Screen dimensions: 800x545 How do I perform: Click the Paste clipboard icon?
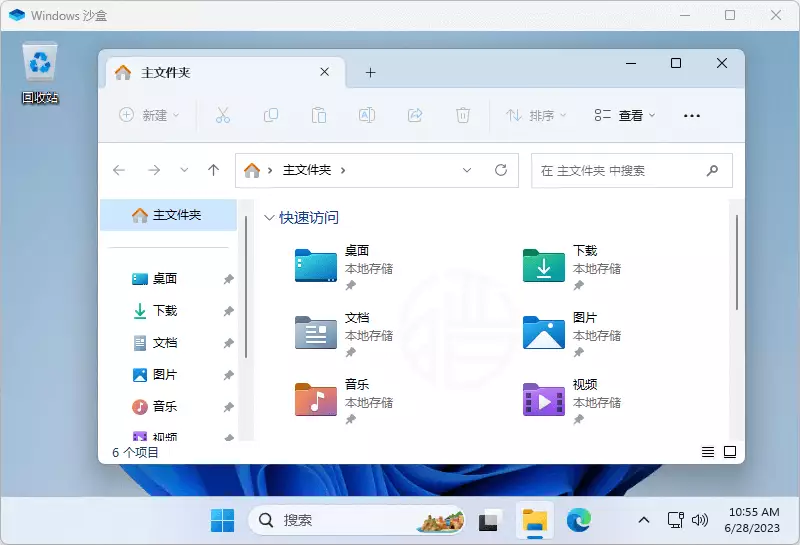coord(319,115)
